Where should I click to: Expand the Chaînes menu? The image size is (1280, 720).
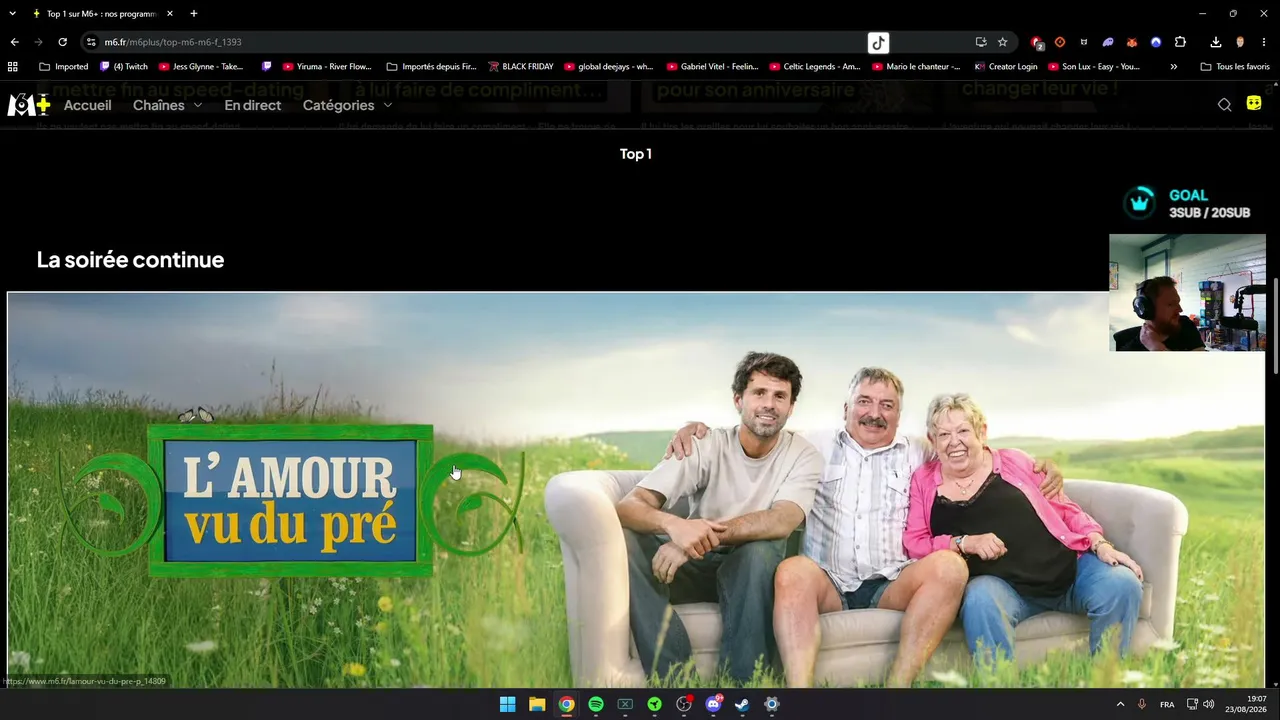(x=167, y=105)
